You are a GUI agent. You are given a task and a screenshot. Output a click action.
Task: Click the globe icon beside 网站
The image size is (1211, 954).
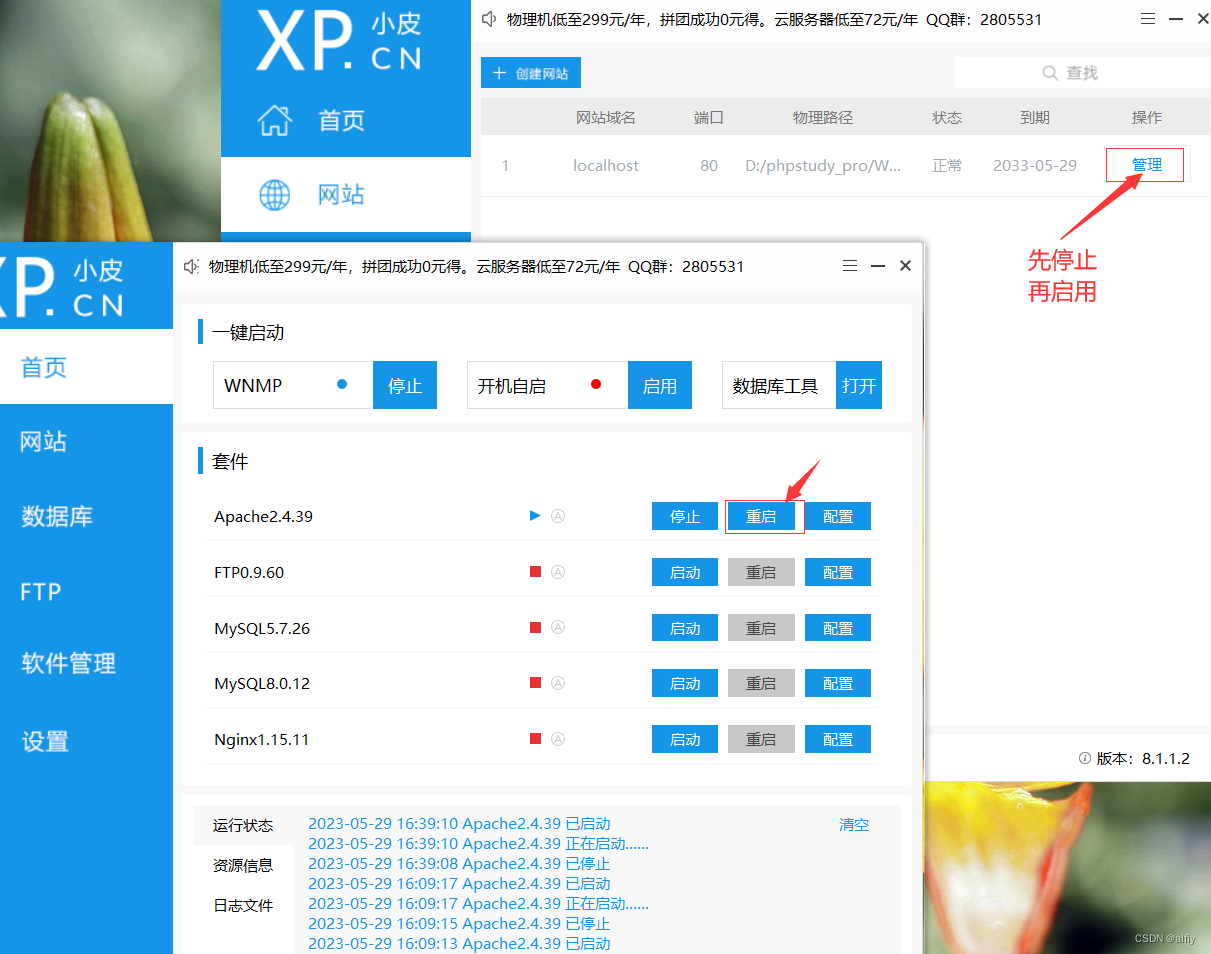pos(274,195)
